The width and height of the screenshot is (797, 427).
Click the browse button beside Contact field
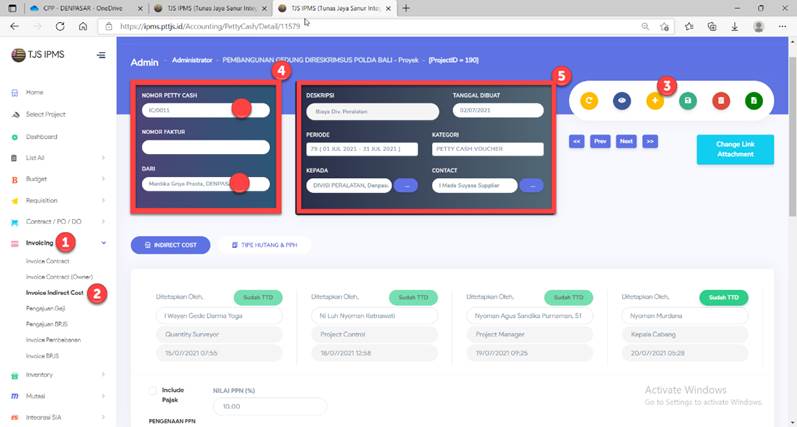coord(531,185)
